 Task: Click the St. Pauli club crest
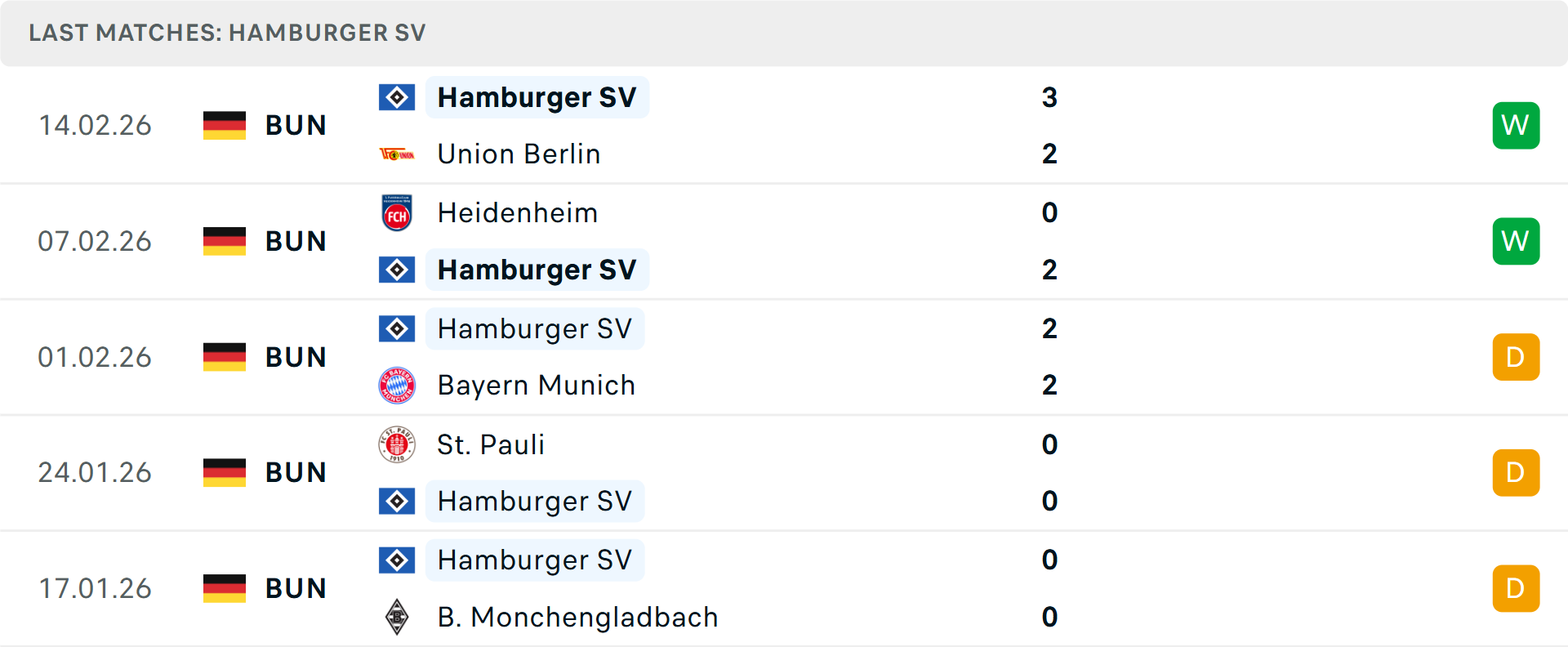[397, 444]
